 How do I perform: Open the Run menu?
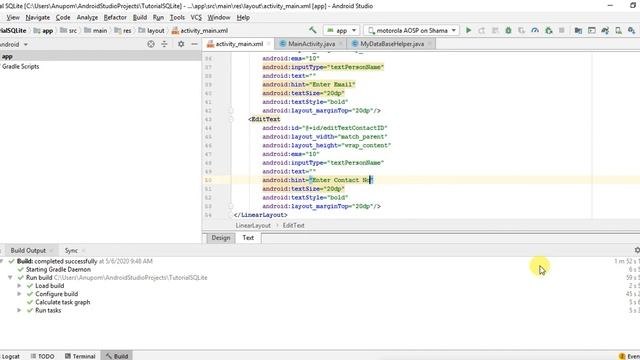click(x=158, y=18)
